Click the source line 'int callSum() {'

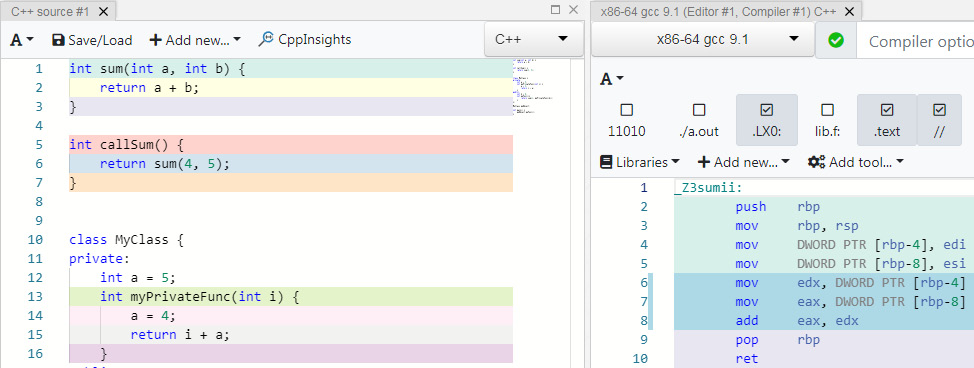[127, 145]
